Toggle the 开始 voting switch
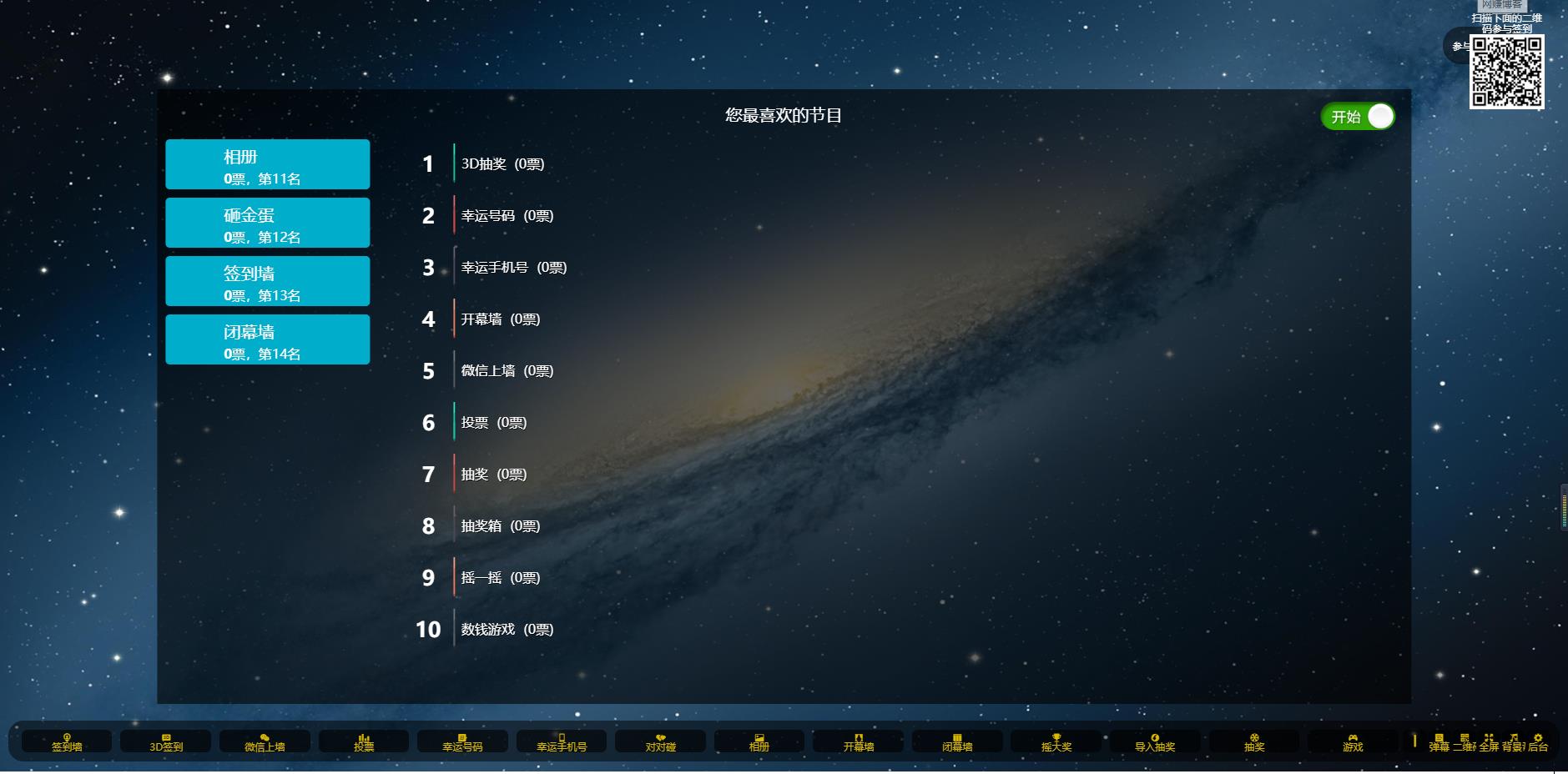Screen dimensions: 1568x774 (1358, 117)
